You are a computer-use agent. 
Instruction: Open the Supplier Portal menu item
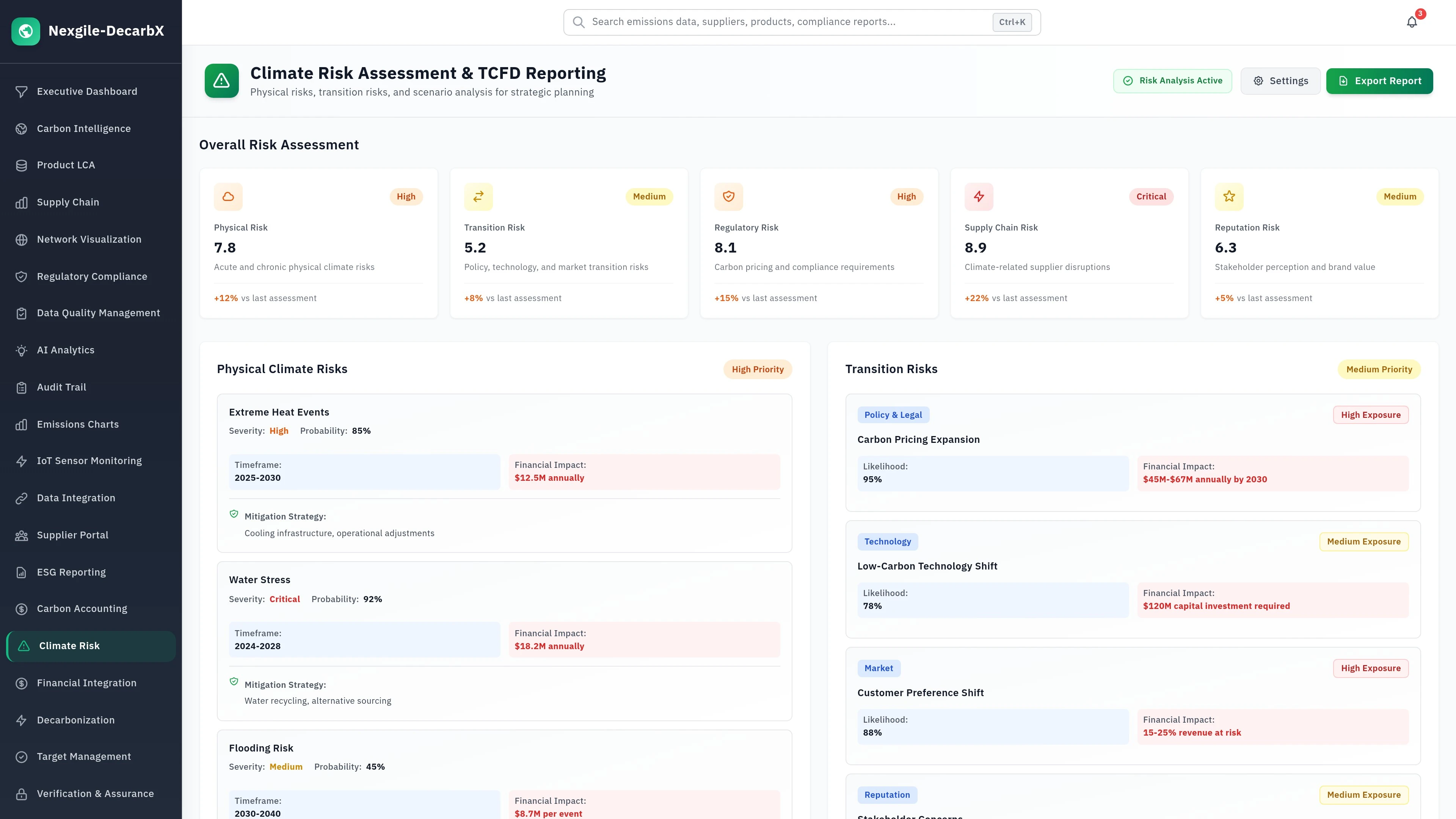tap(72, 535)
